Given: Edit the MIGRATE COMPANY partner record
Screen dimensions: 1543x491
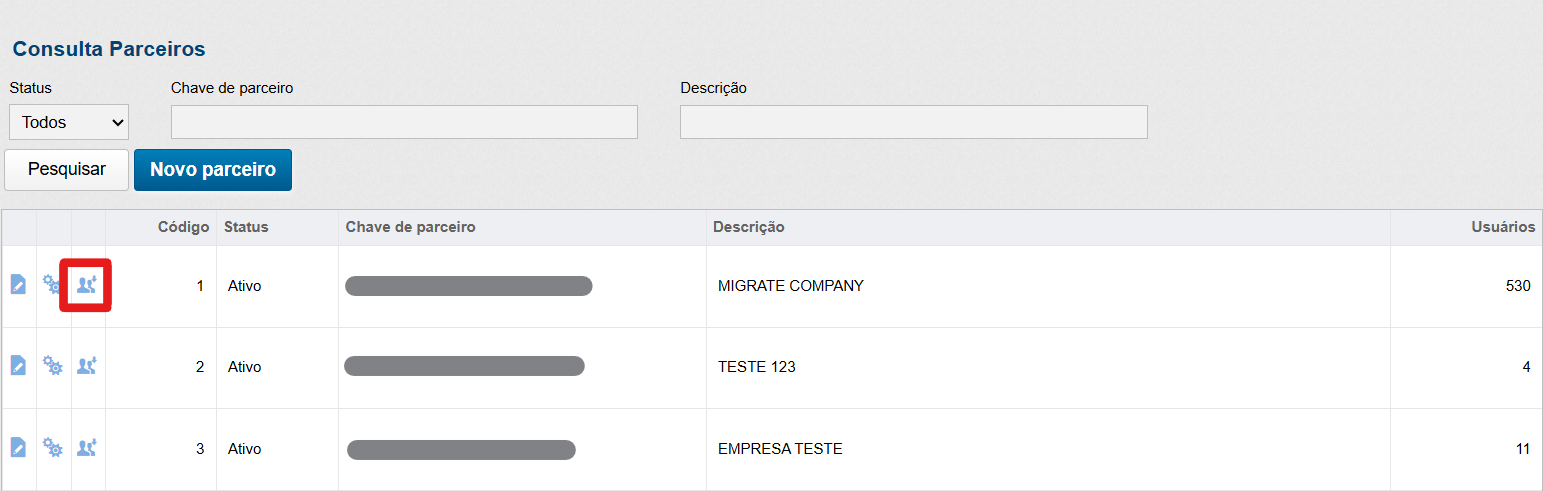Looking at the screenshot, I should point(18,285).
